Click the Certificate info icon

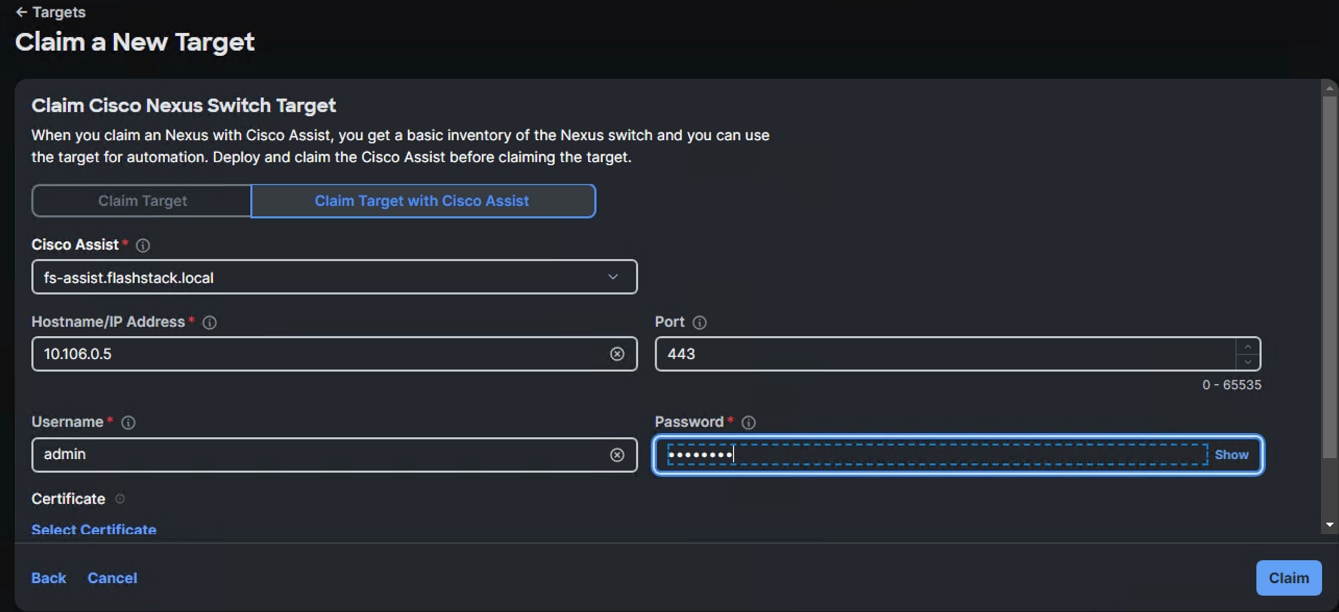pyautogui.click(x=118, y=498)
